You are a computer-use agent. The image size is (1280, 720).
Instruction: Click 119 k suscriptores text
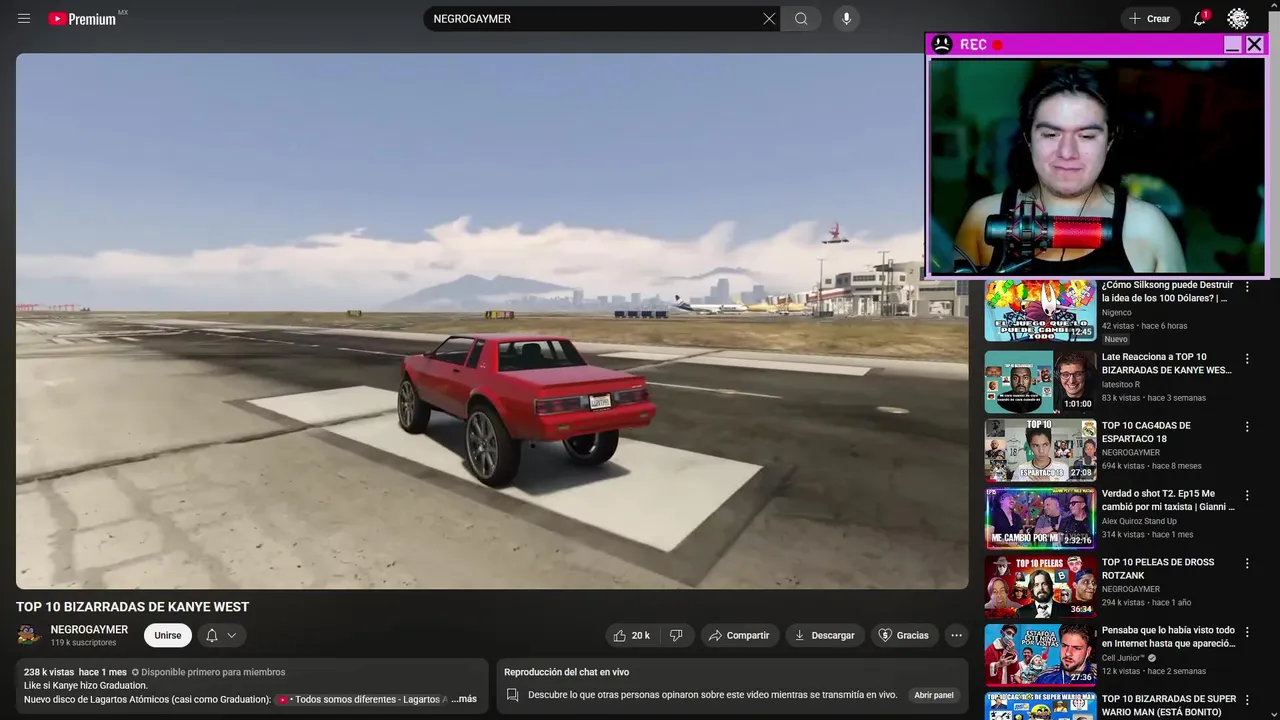tap(83, 643)
